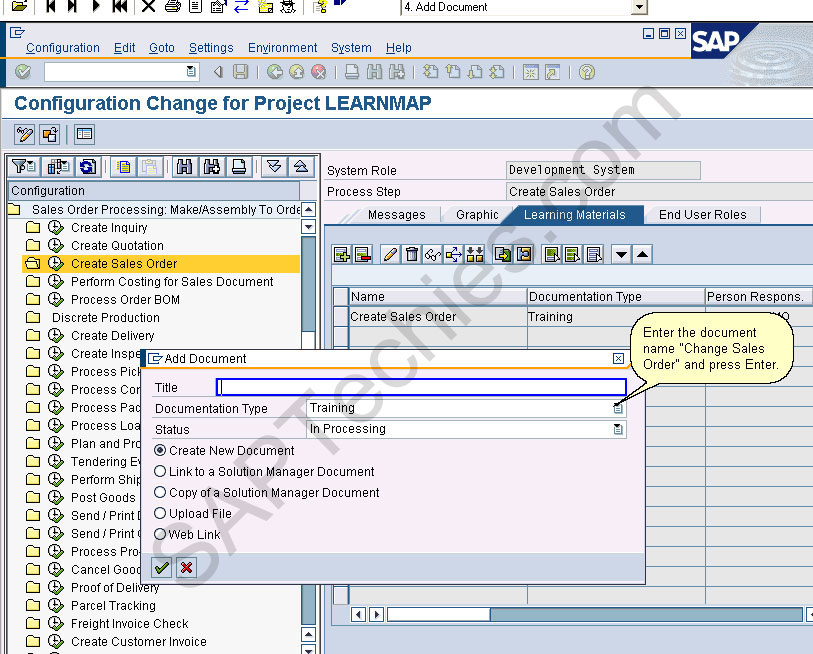Click the Find binoculars icon in tree toolbar
The width and height of the screenshot is (813, 654).
tap(185, 167)
